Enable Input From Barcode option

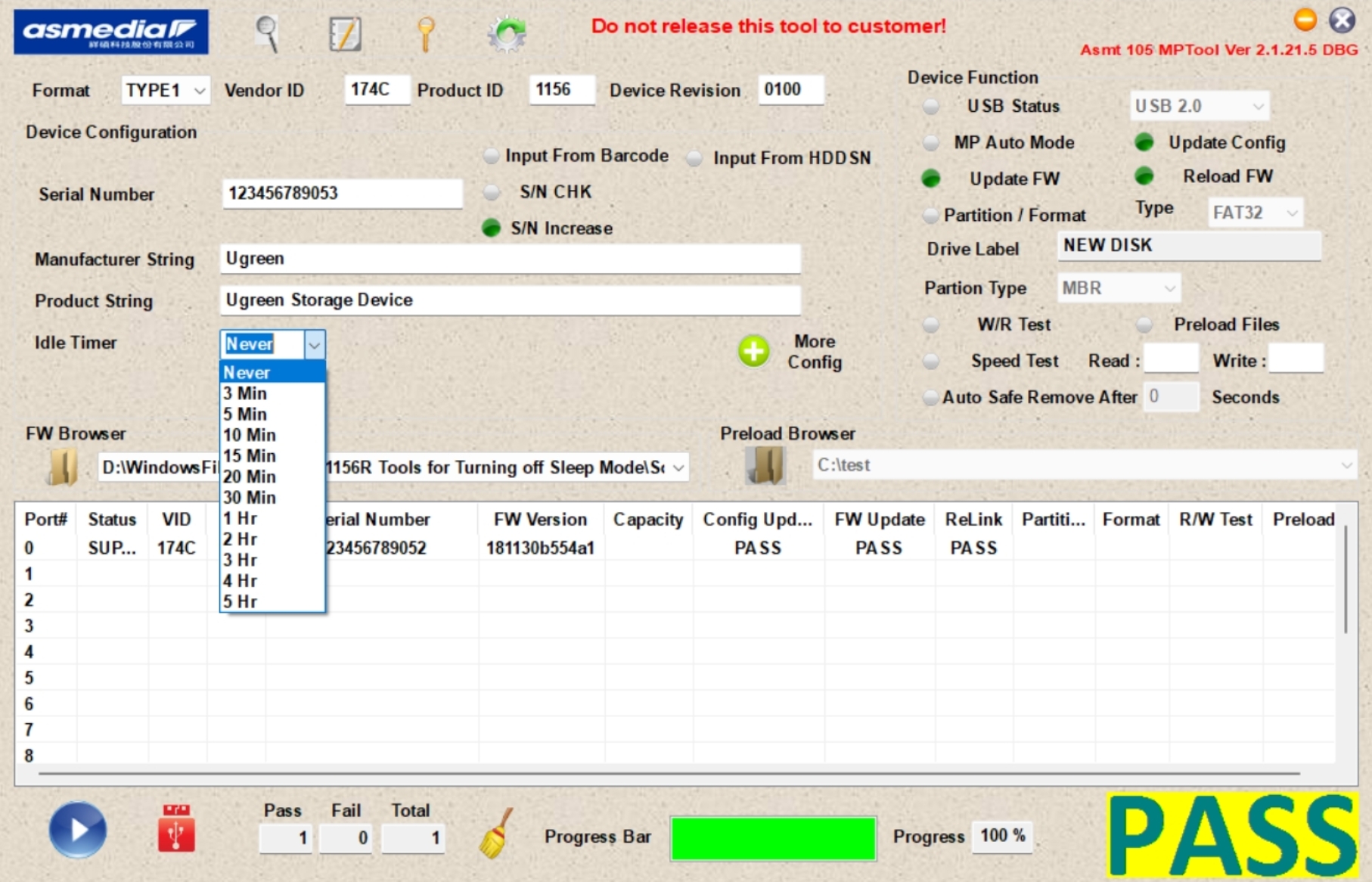[x=492, y=156]
